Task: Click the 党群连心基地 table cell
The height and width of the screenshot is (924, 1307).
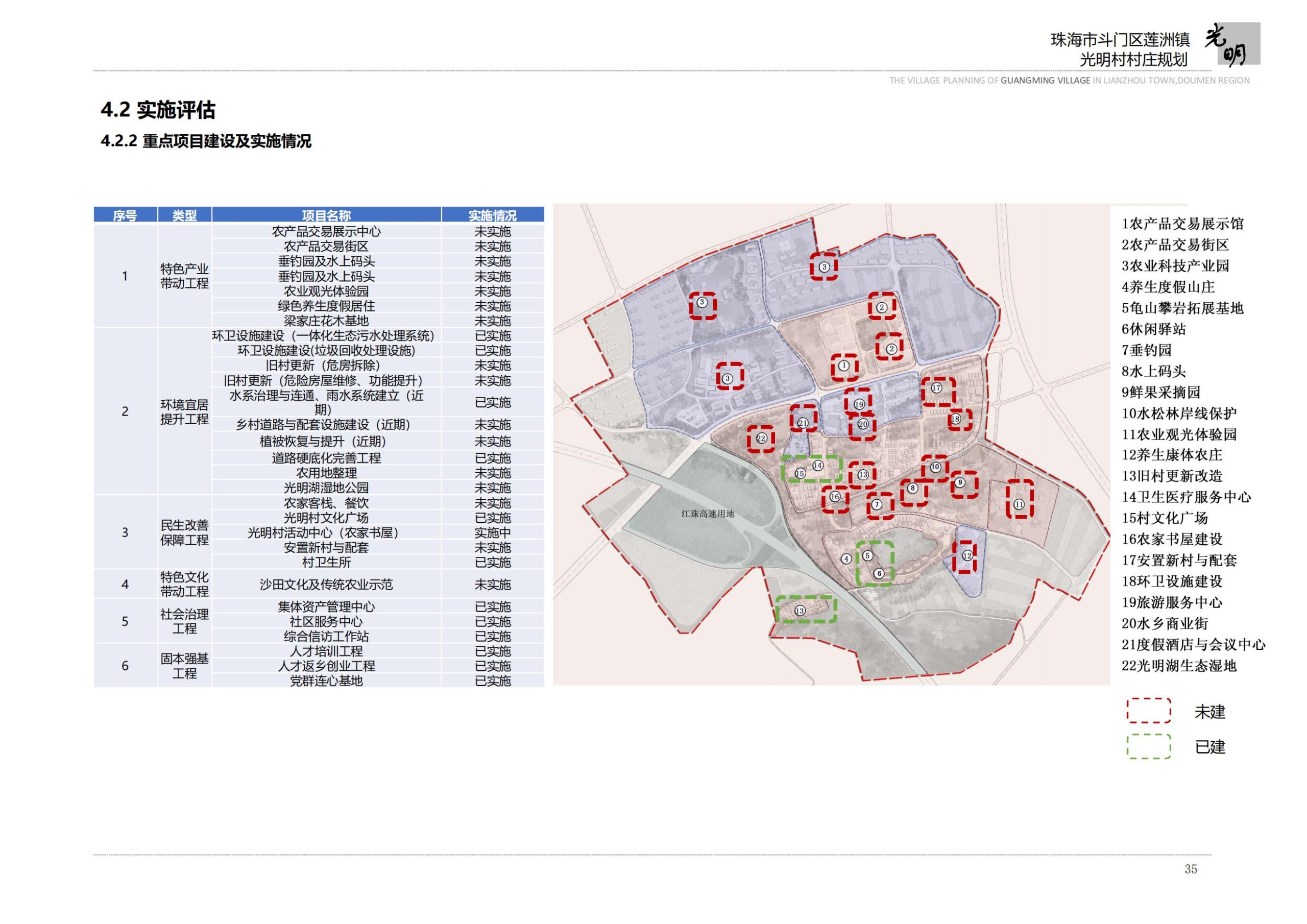Action: click(326, 680)
